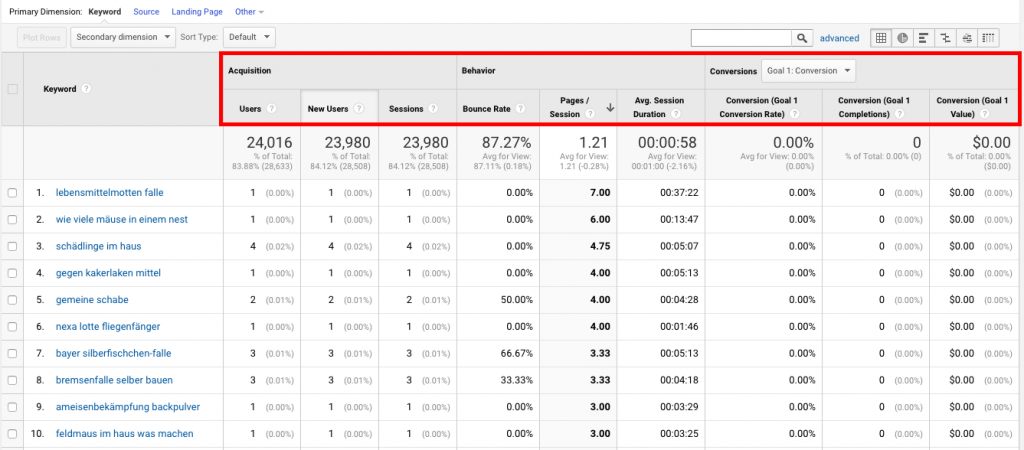1024x450 pixels.
Task: Sort by Goal 1 Conversion Rate header
Action: tap(763, 107)
